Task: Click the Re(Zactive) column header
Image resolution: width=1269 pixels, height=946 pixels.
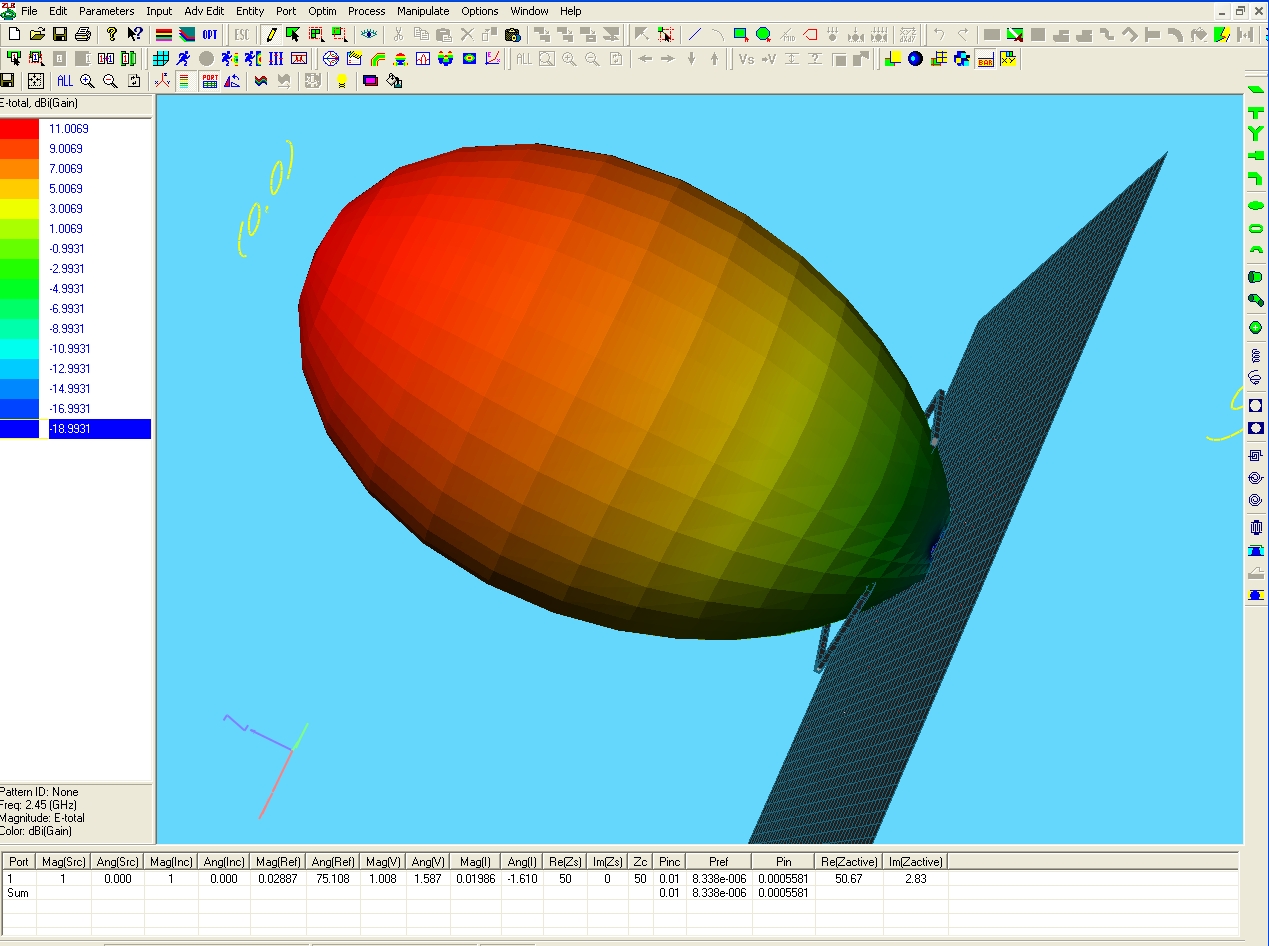Action: tap(849, 861)
